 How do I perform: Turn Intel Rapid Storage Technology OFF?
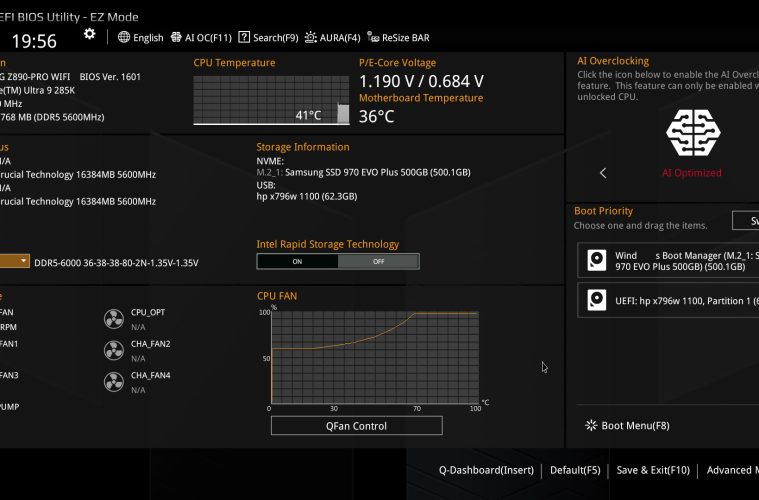379,261
